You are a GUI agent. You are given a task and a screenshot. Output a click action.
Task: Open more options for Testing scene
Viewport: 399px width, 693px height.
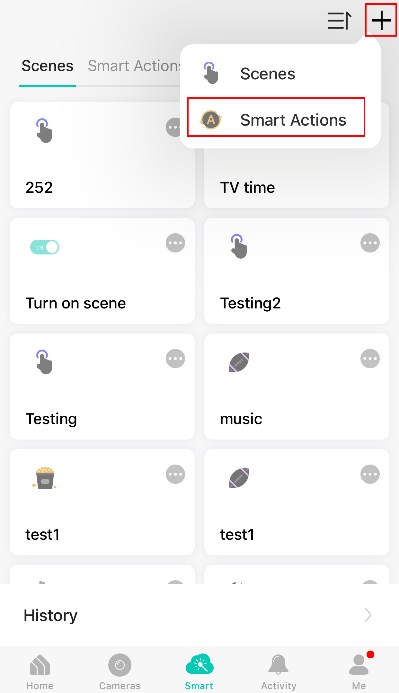tap(175, 359)
